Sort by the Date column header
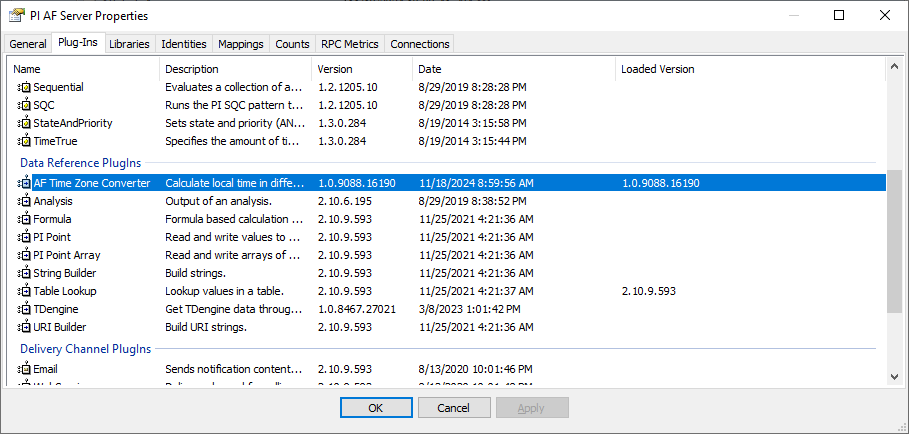Screen dimensions: 909x434 pos(514,69)
